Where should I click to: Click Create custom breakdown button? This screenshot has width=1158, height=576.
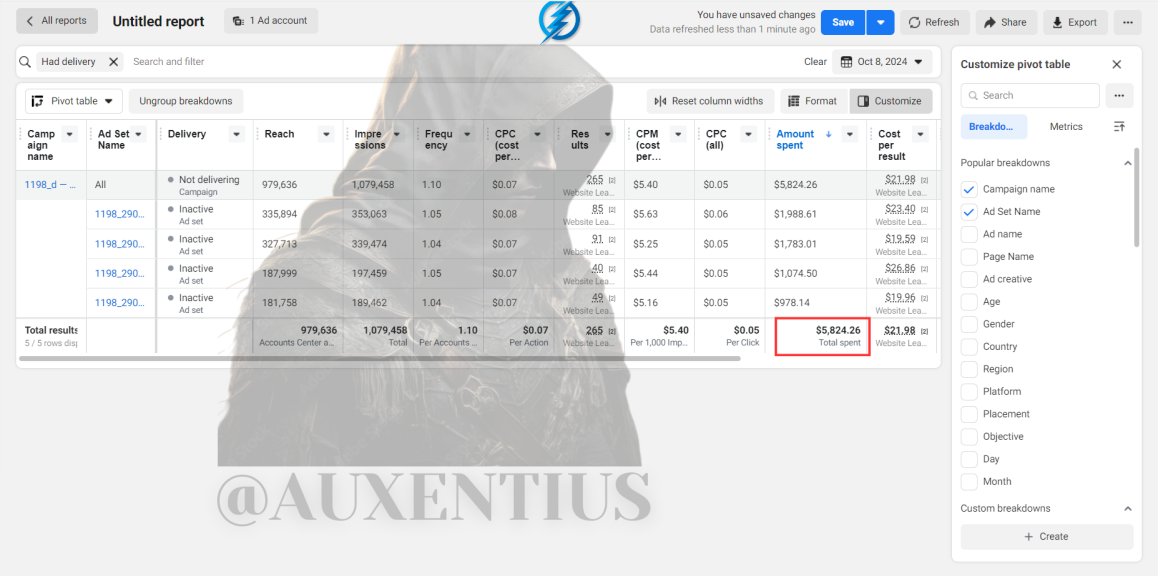1046,537
